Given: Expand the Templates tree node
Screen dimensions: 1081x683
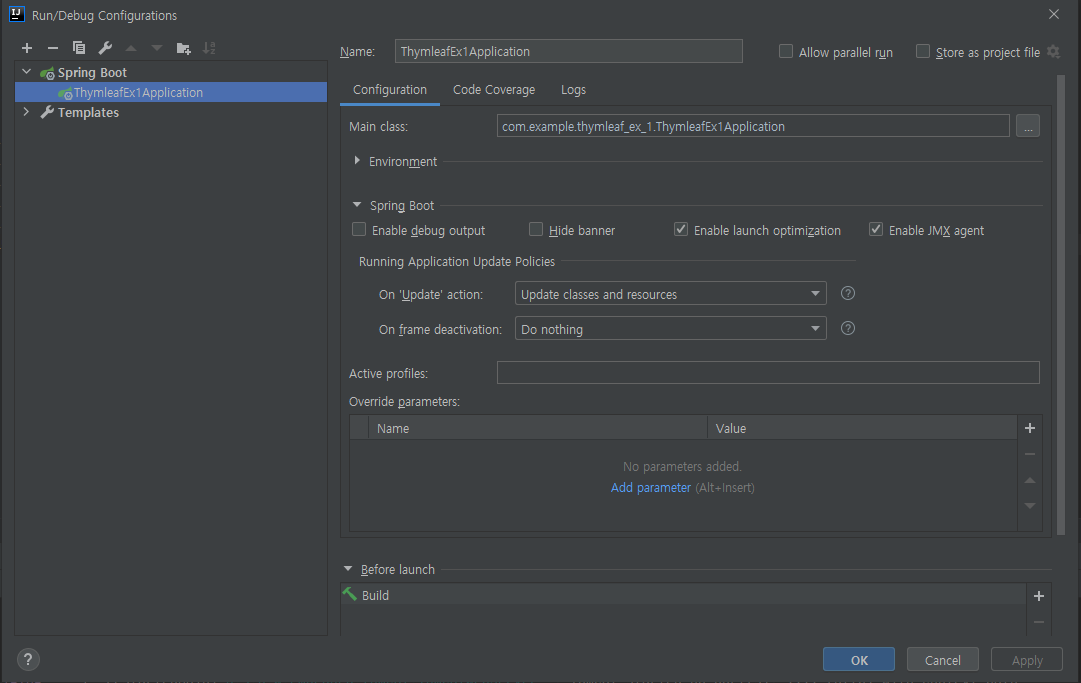Looking at the screenshot, I should (x=26, y=112).
